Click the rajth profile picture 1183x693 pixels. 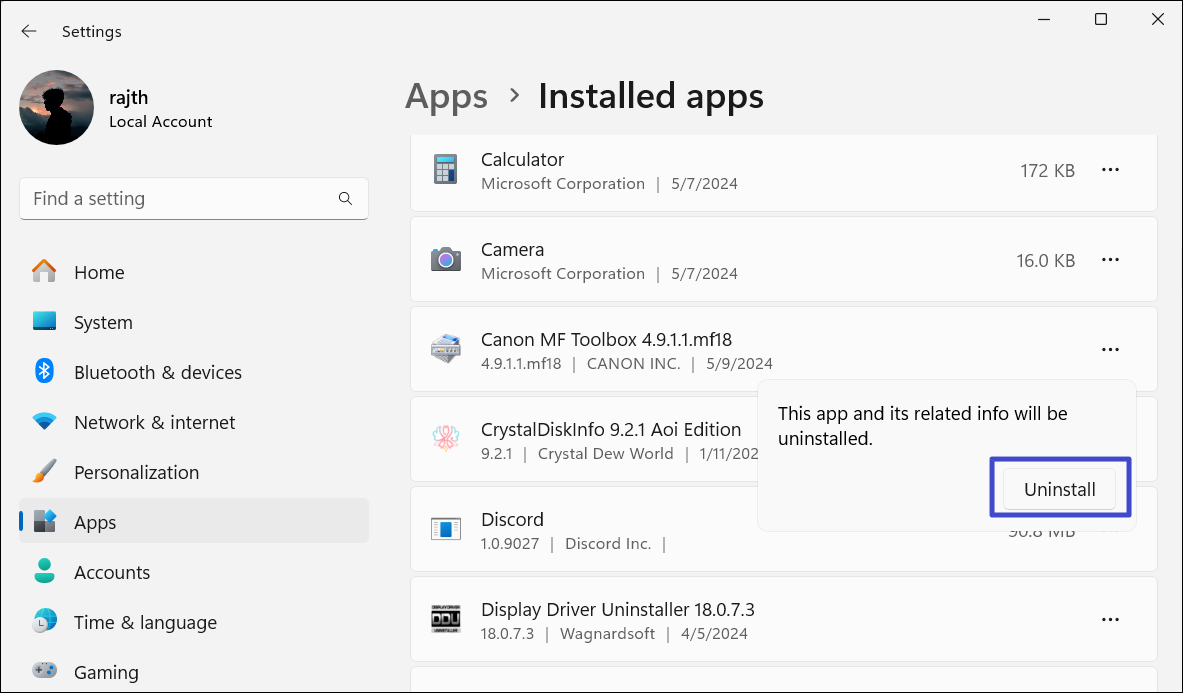point(57,108)
